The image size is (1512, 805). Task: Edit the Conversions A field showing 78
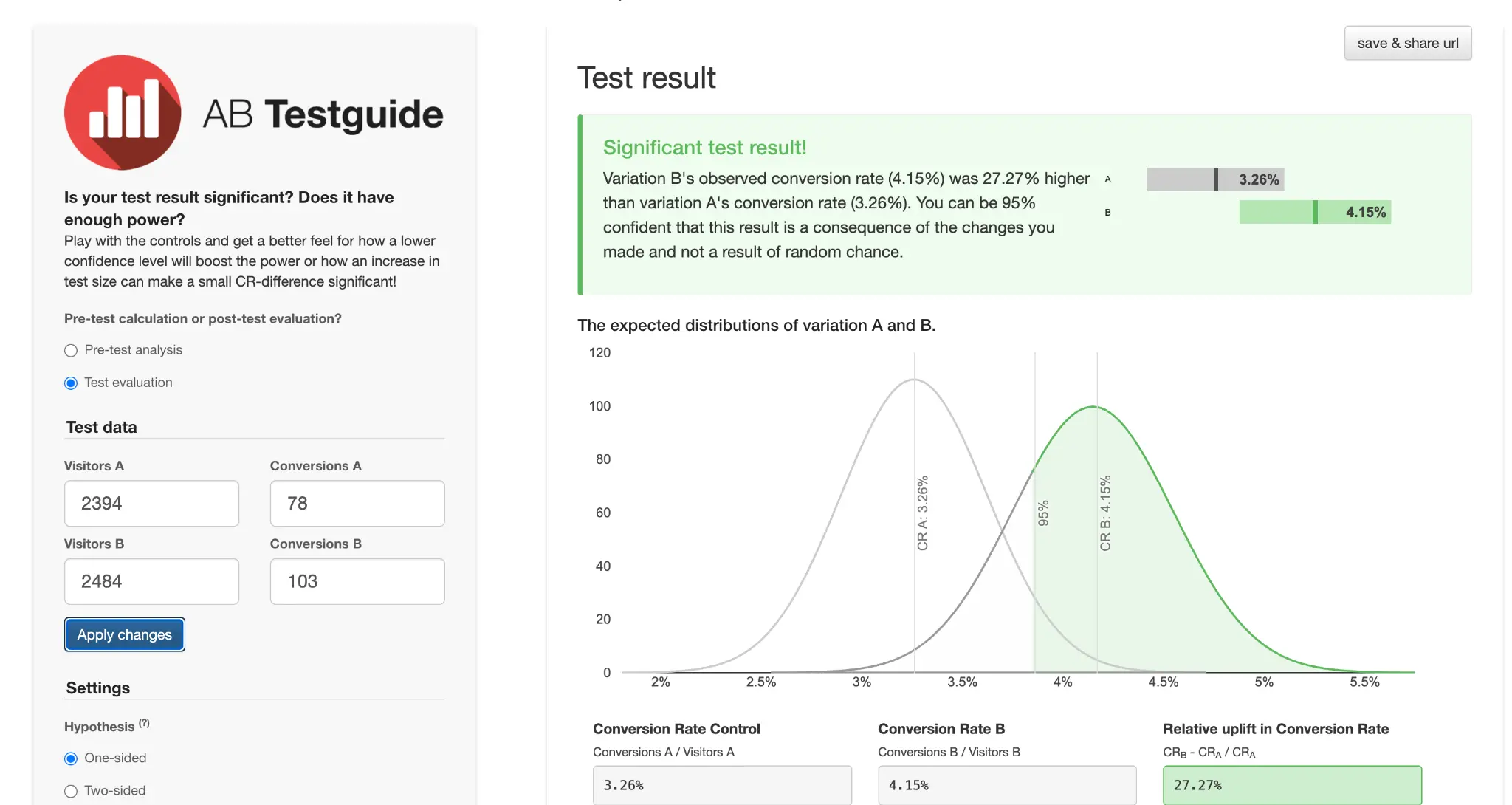[x=357, y=503]
